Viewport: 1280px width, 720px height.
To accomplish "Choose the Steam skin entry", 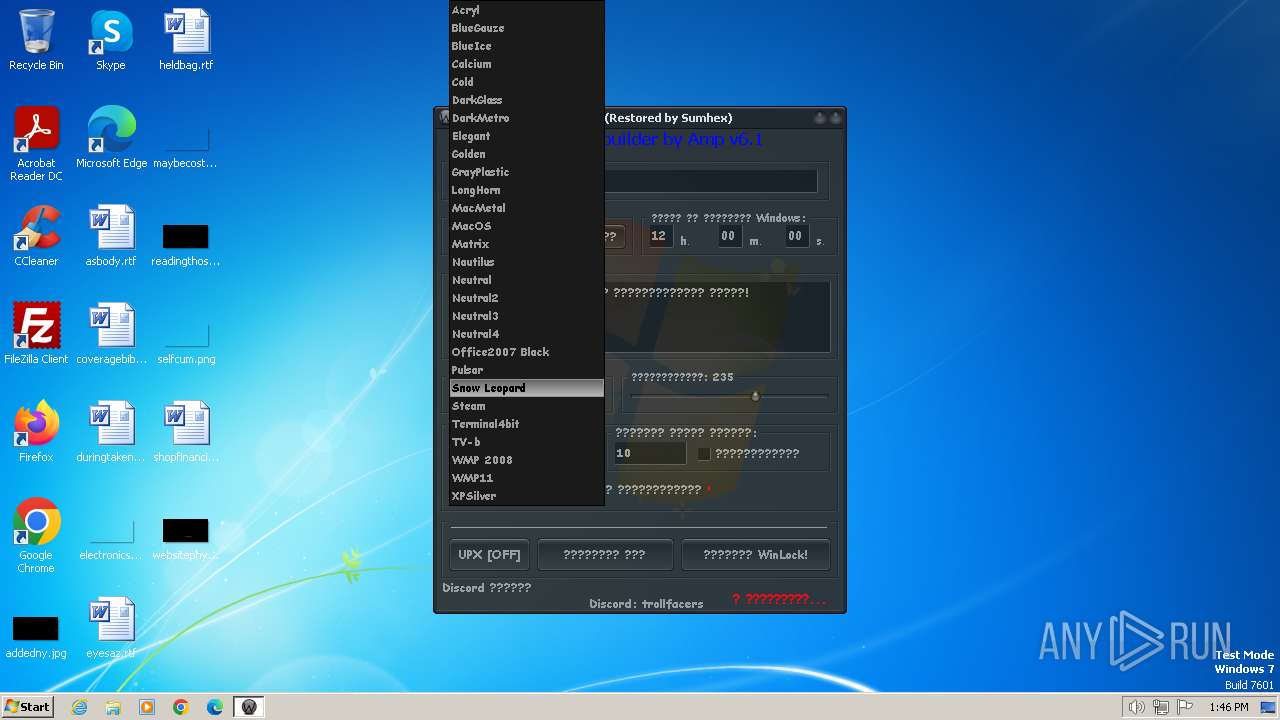I will pos(527,406).
